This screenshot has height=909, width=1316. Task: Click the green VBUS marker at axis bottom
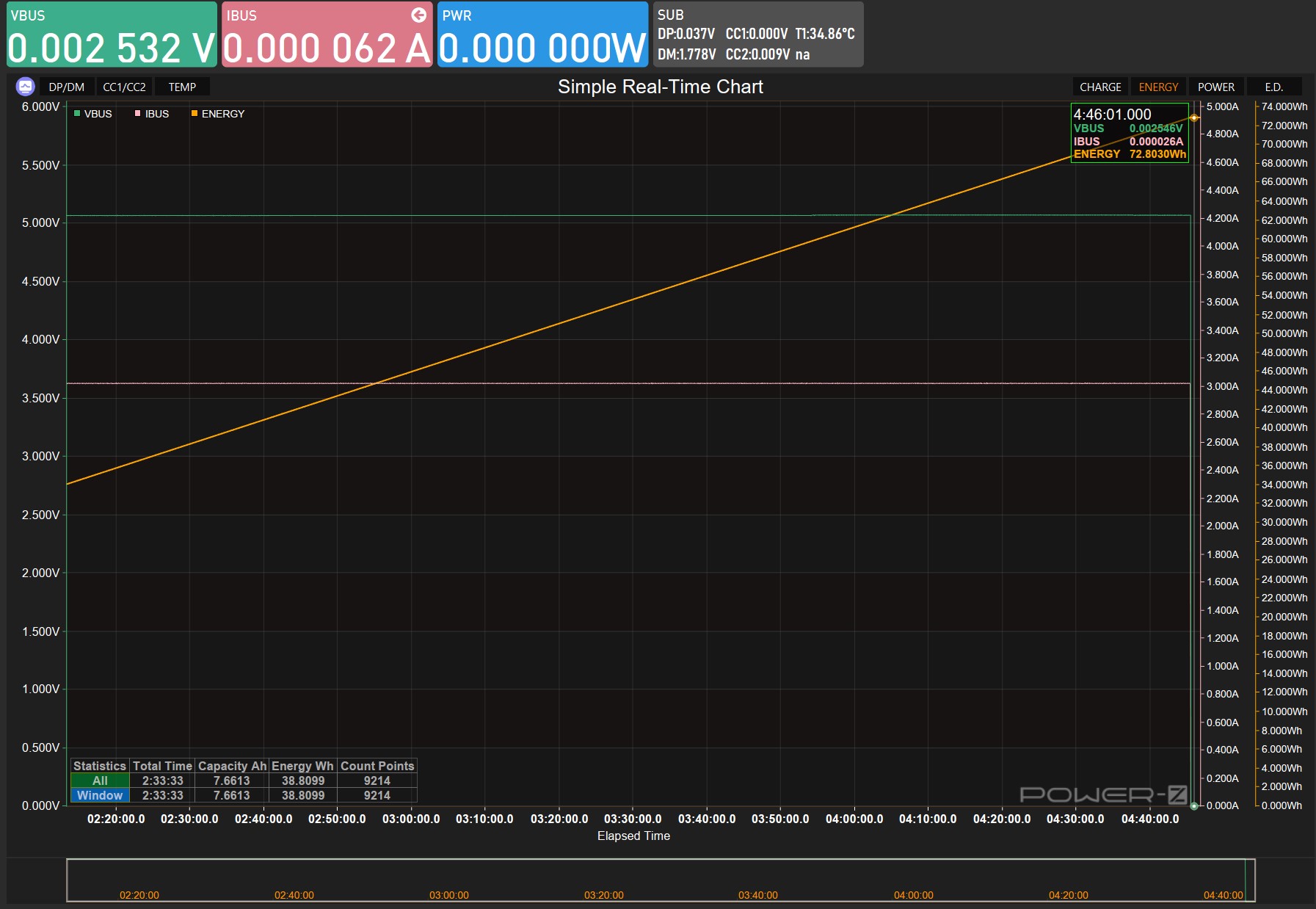[1194, 805]
